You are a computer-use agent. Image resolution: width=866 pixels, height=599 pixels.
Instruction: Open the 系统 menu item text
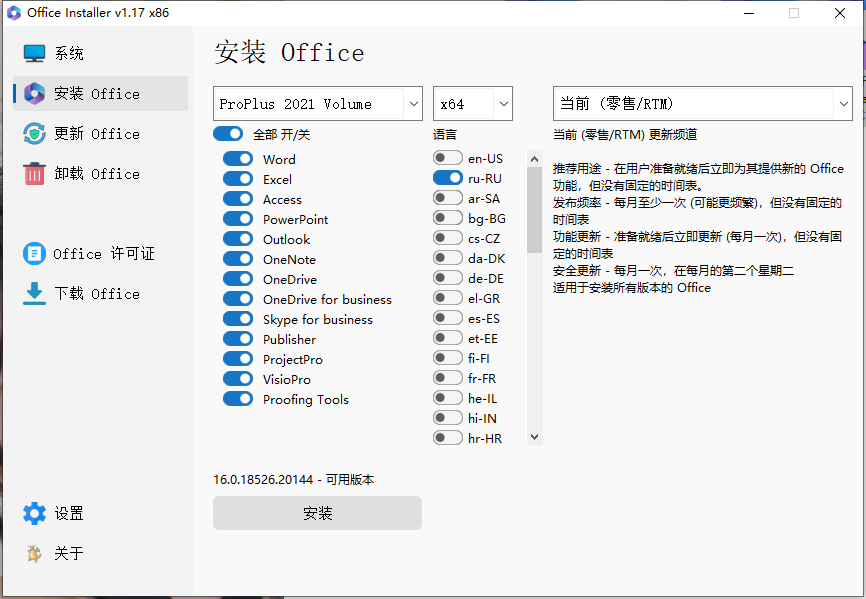(69, 54)
